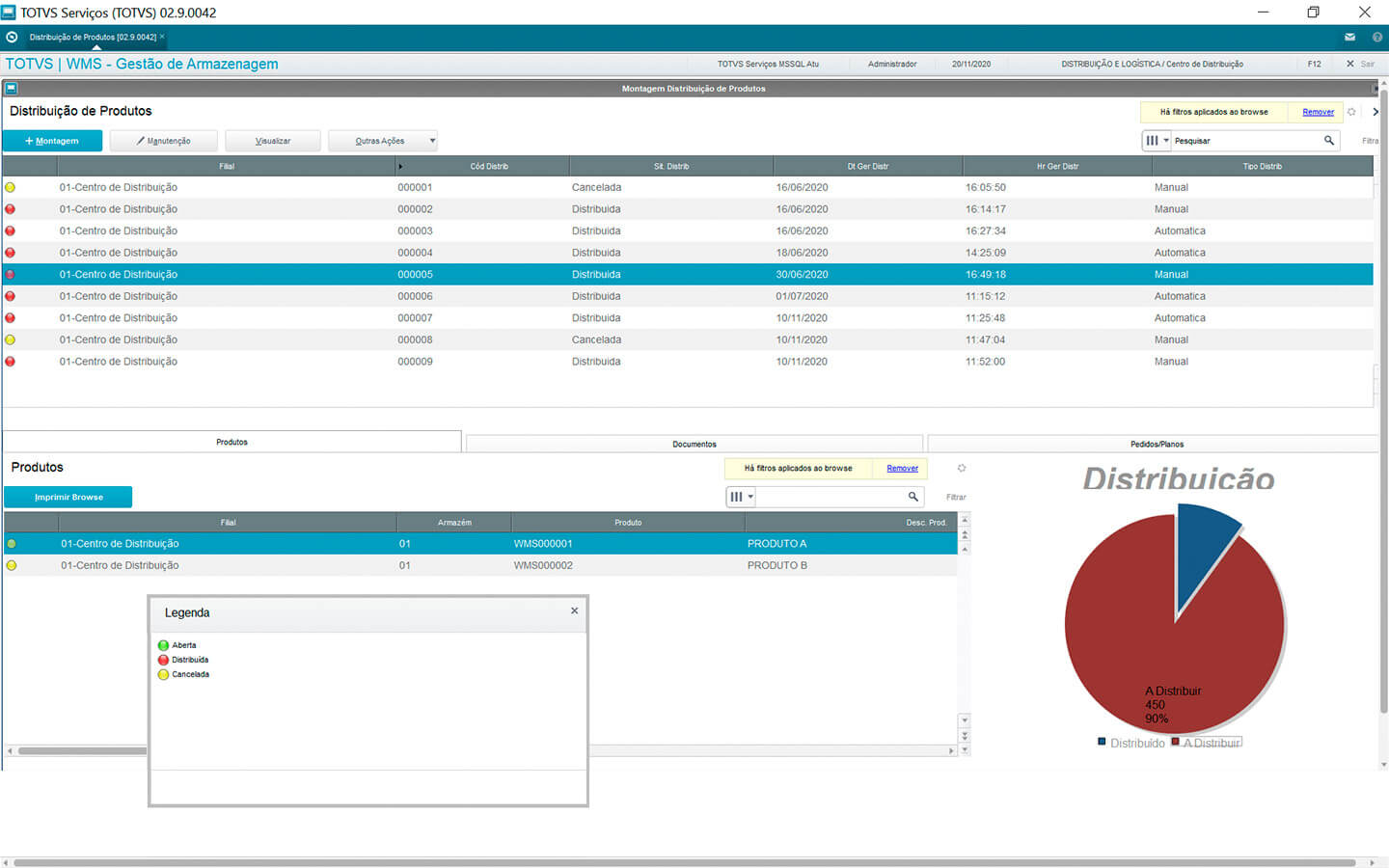This screenshot has width=1389, height=868.
Task: Click the Sair exit icon
Action: [x=1350, y=64]
